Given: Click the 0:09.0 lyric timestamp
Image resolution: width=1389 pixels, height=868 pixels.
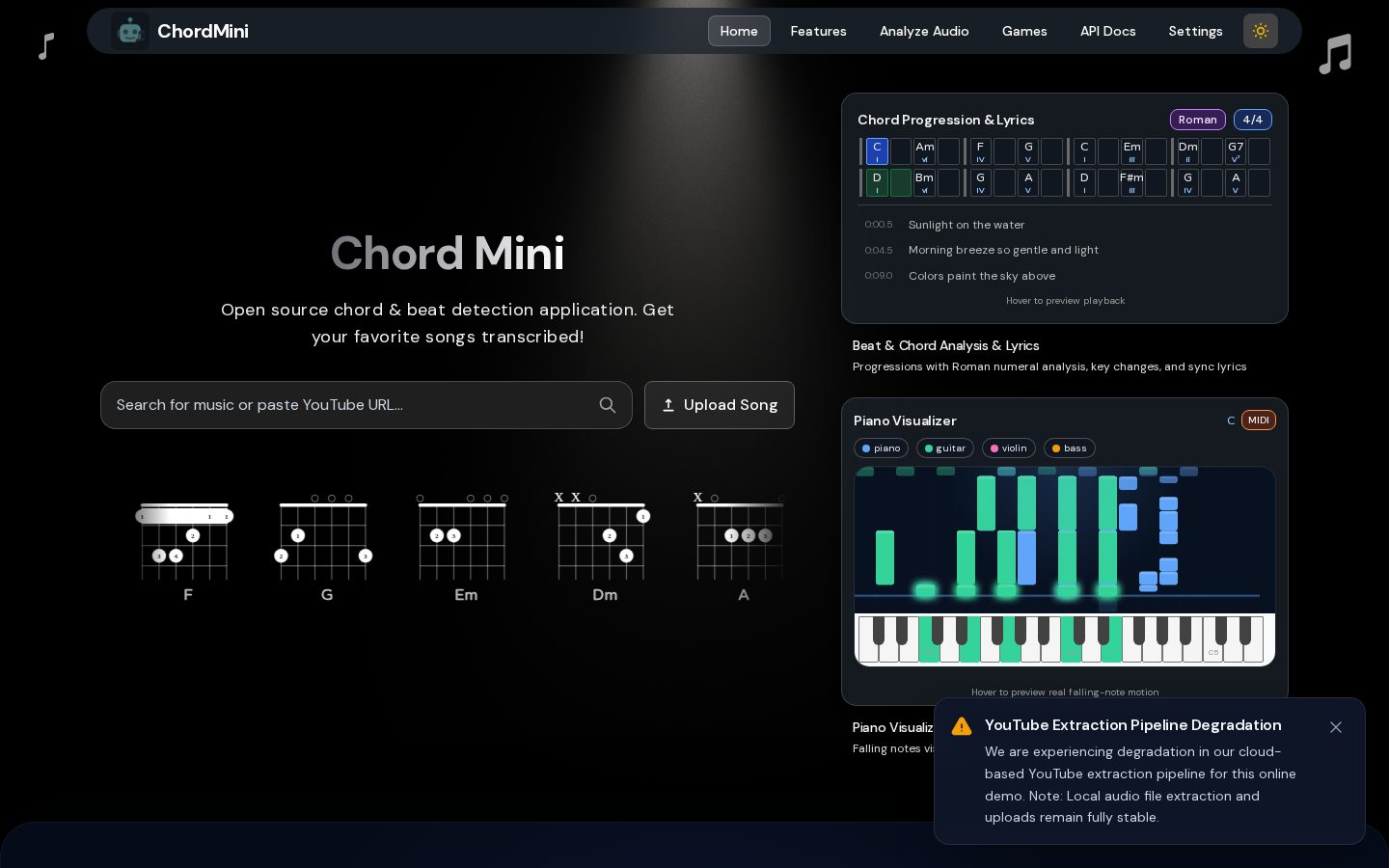Looking at the screenshot, I should (x=879, y=276).
